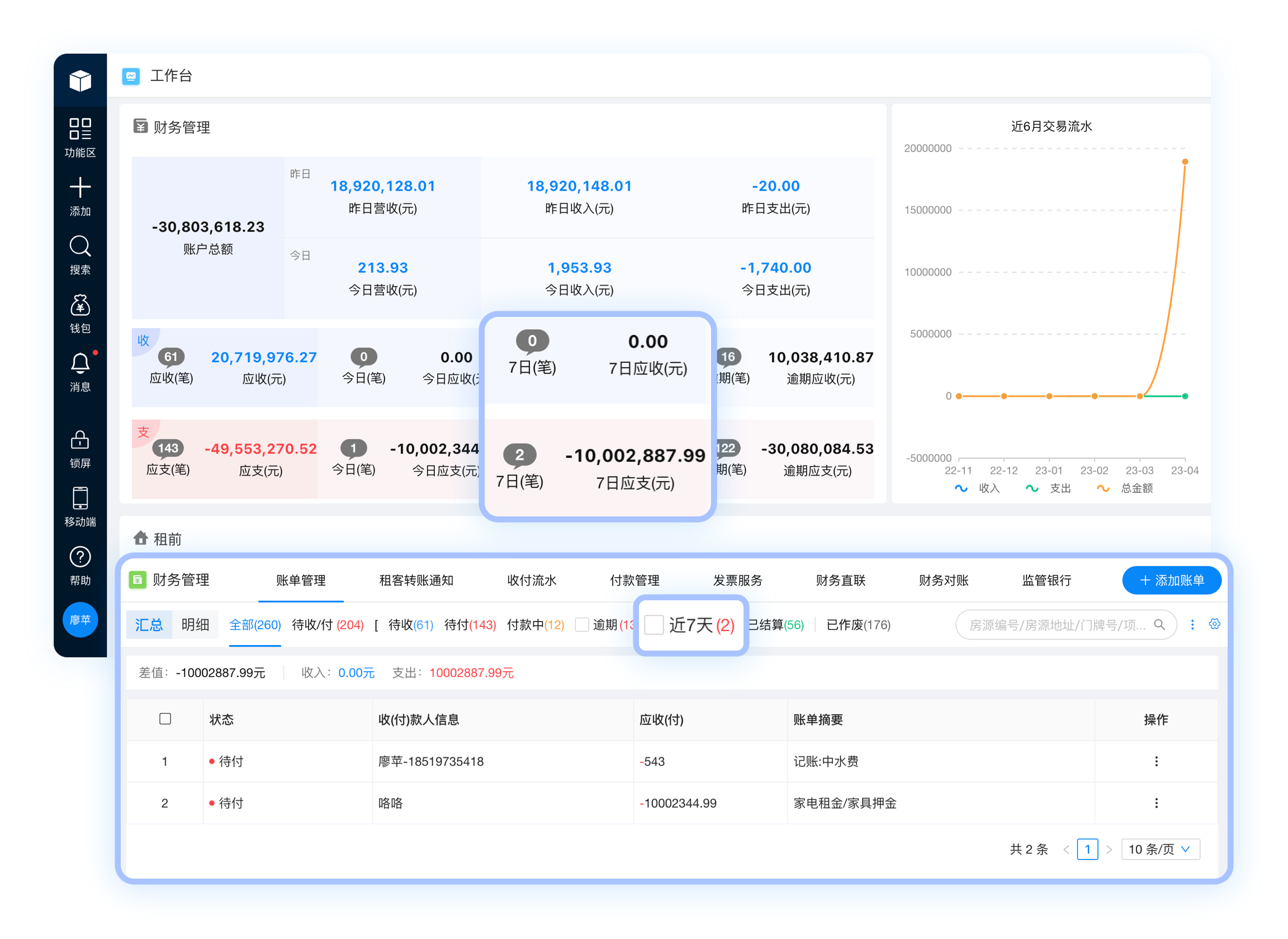Toggle the 近7天 checkbox
Viewport: 1288px width, 939px height.
pyautogui.click(x=654, y=625)
